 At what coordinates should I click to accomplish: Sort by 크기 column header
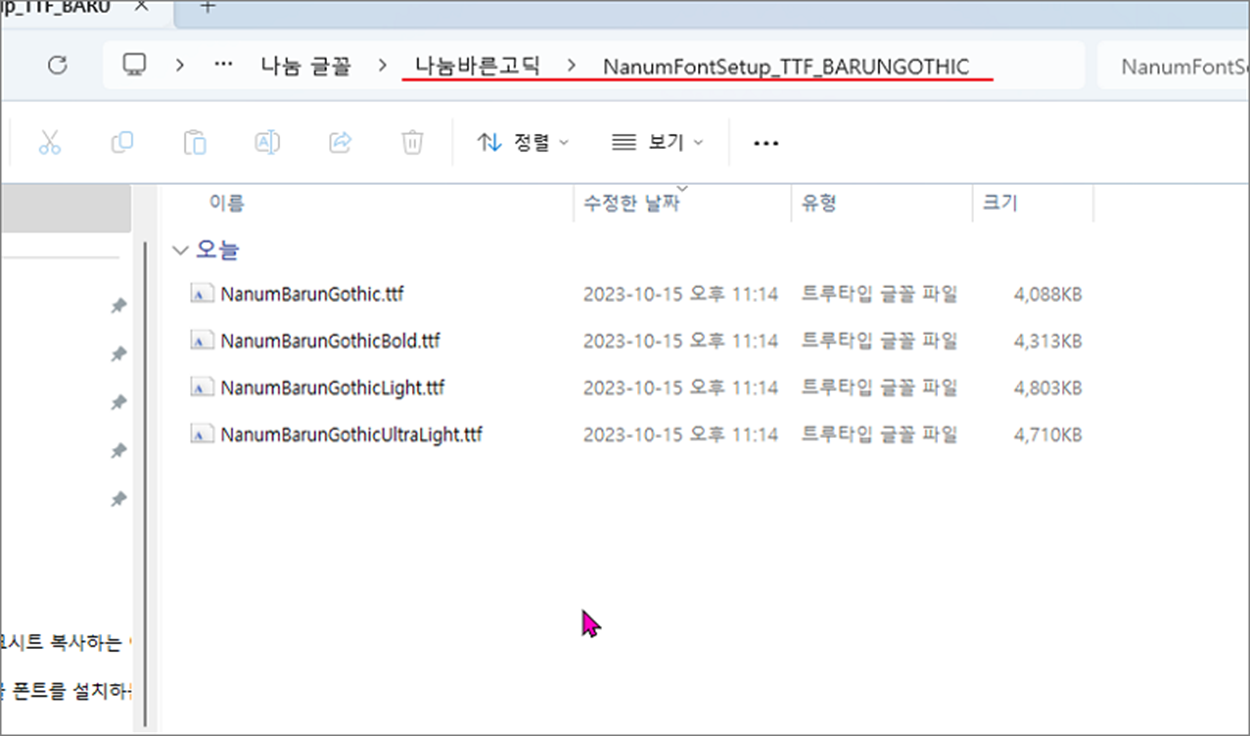pos(1000,203)
